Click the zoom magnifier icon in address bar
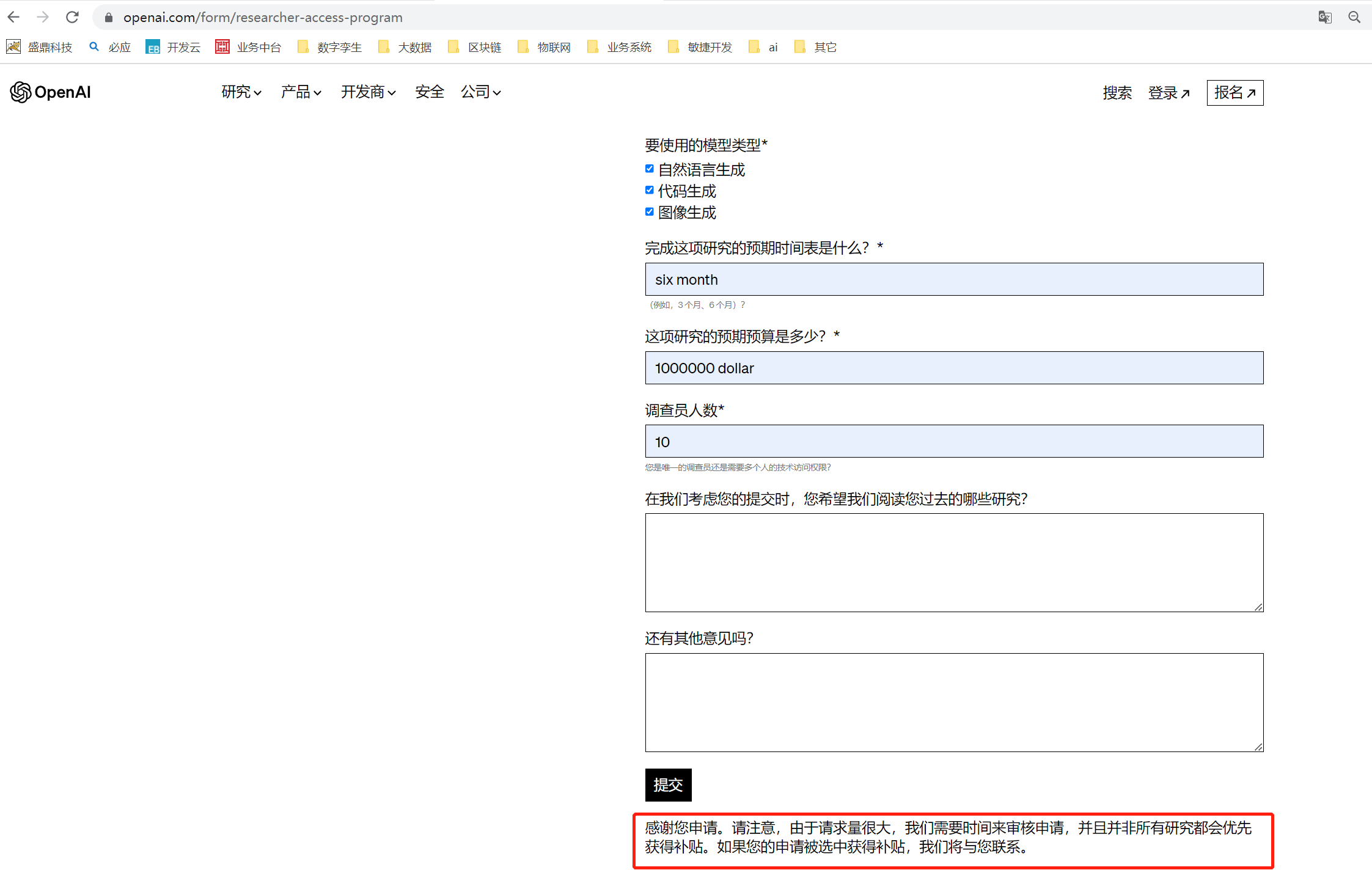The width and height of the screenshot is (1372, 870). 1354,17
